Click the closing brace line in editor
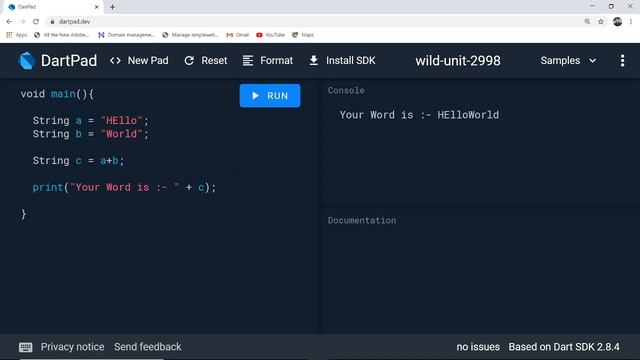640x360 pixels. coord(24,214)
